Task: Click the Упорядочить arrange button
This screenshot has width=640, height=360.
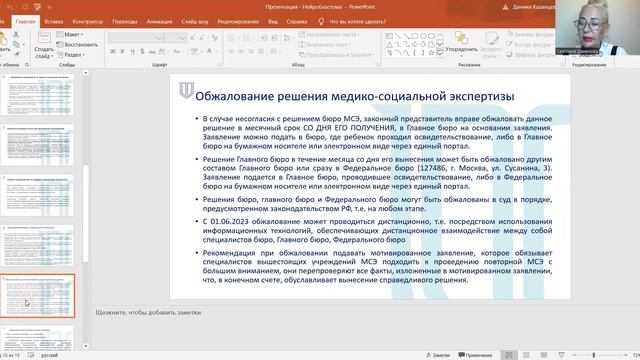Action: pos(461,44)
